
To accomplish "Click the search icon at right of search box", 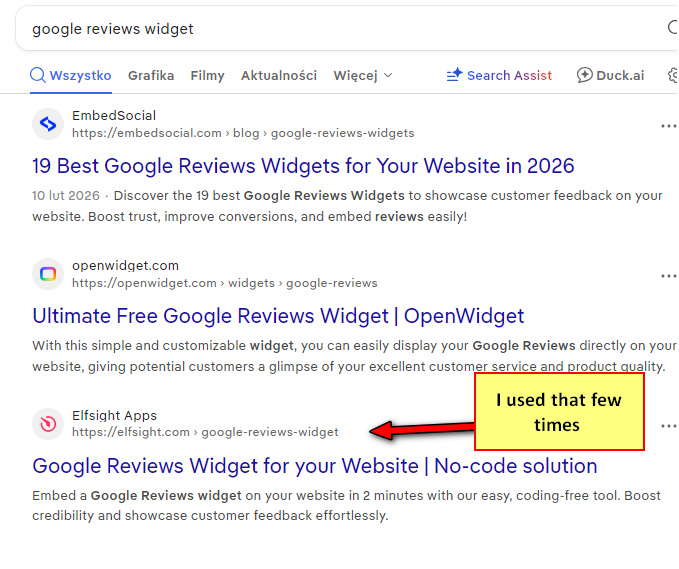I will pos(673,28).
